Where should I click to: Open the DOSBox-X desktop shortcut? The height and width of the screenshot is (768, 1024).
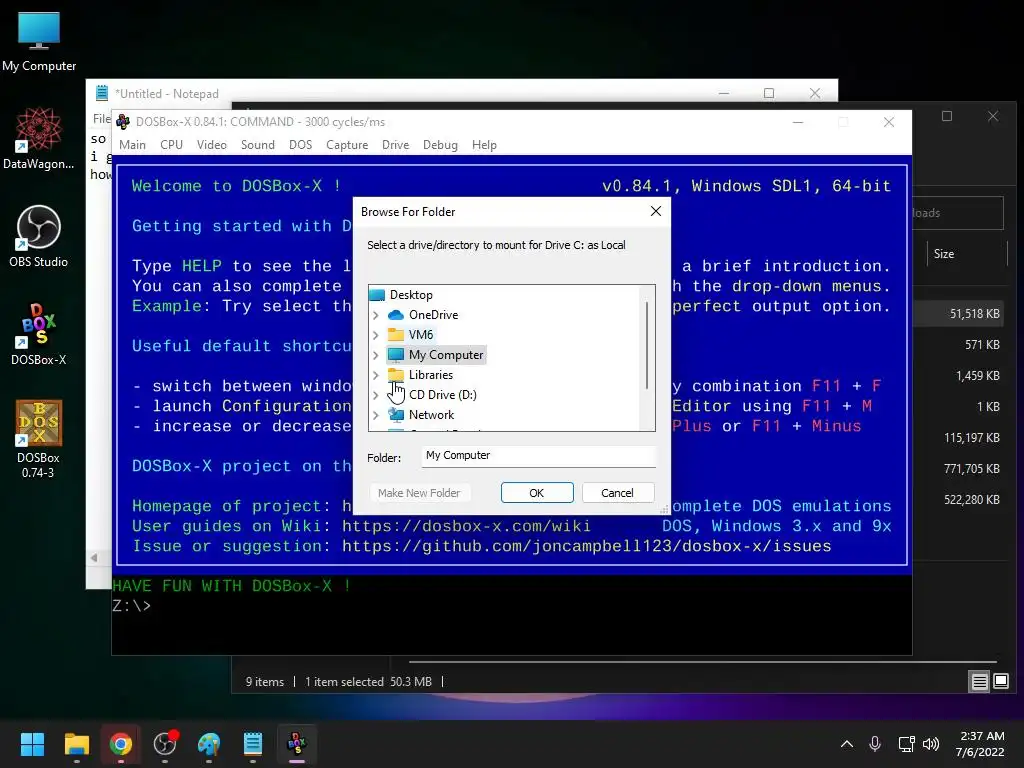click(x=39, y=334)
